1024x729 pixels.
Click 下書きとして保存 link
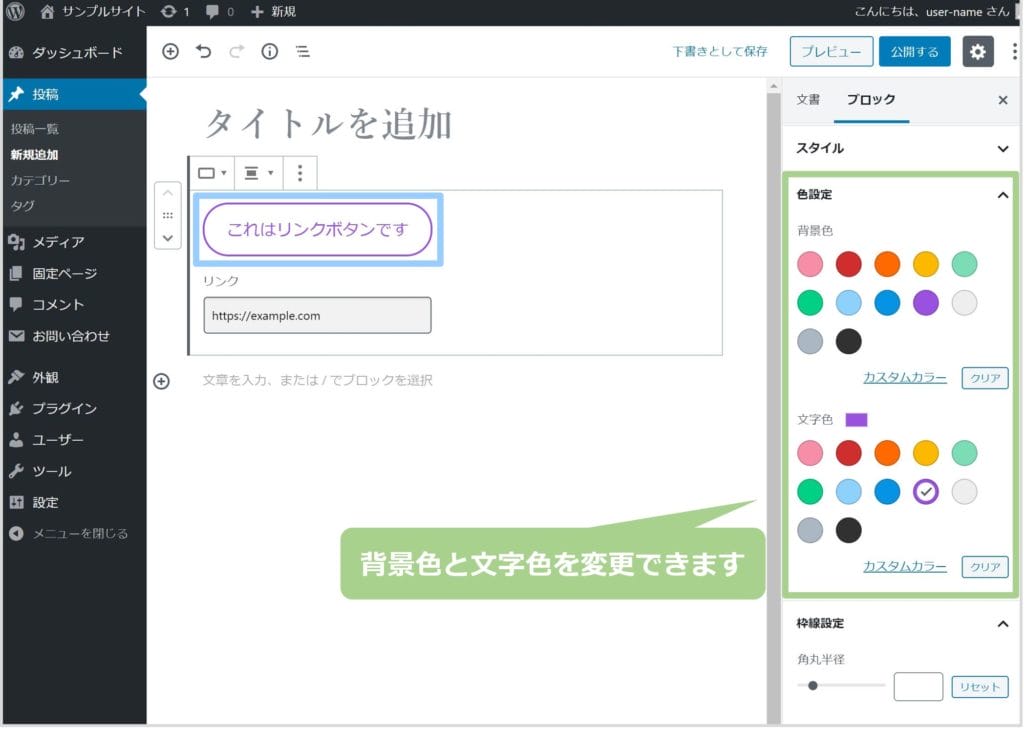720,52
